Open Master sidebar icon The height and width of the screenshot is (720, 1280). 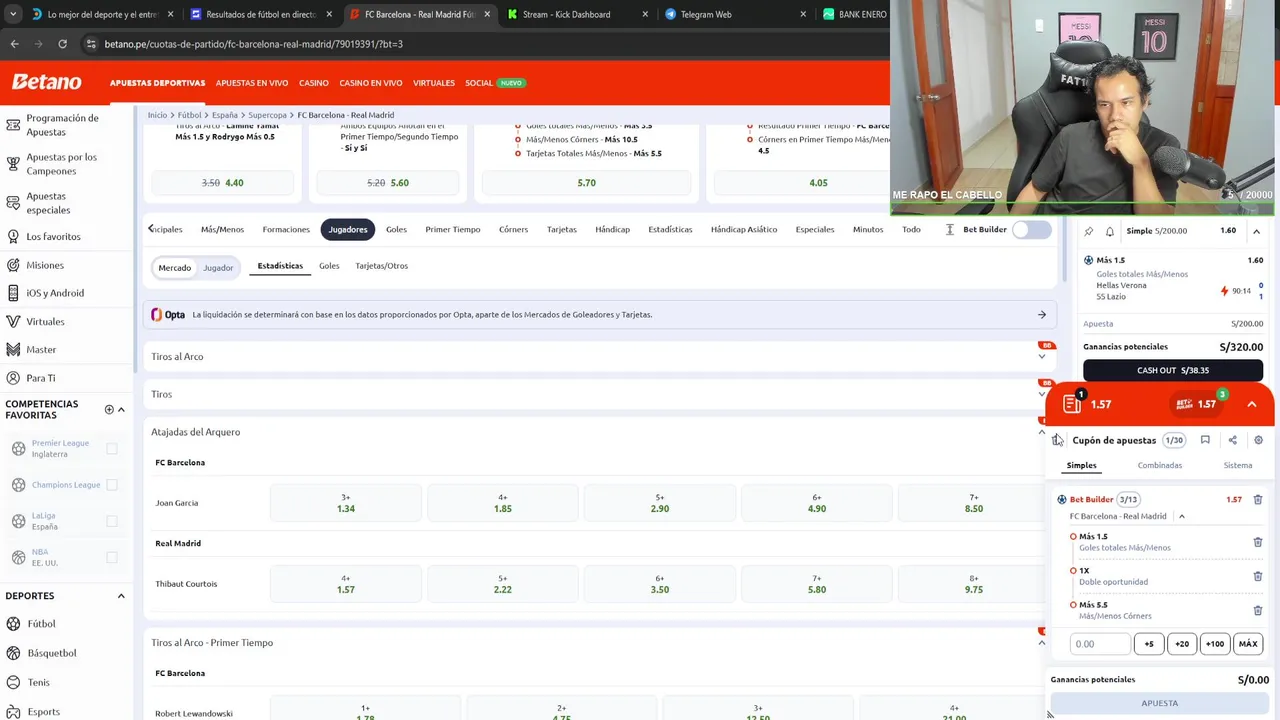tap(13, 350)
